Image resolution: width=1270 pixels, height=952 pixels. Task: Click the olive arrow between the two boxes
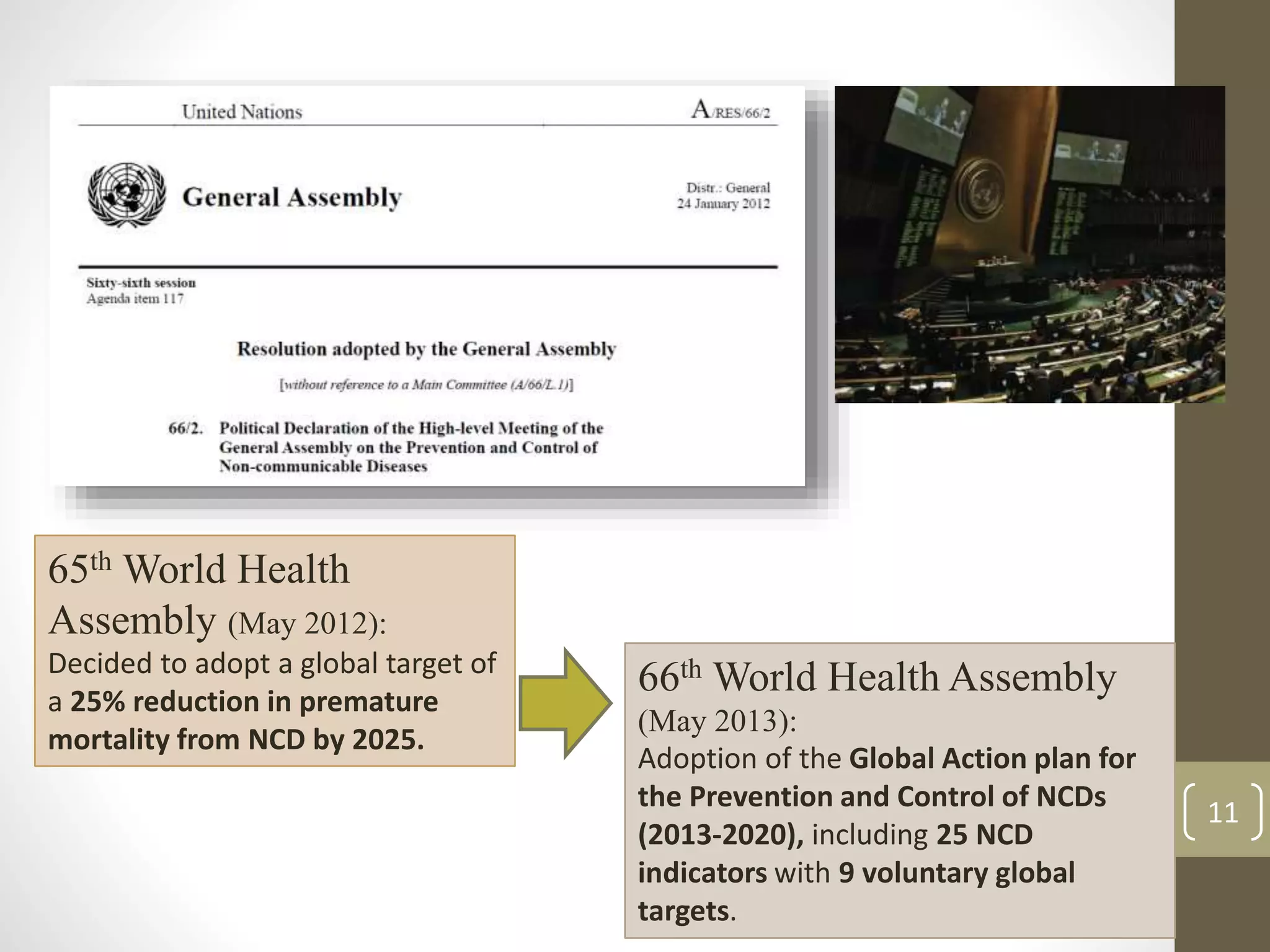566,703
